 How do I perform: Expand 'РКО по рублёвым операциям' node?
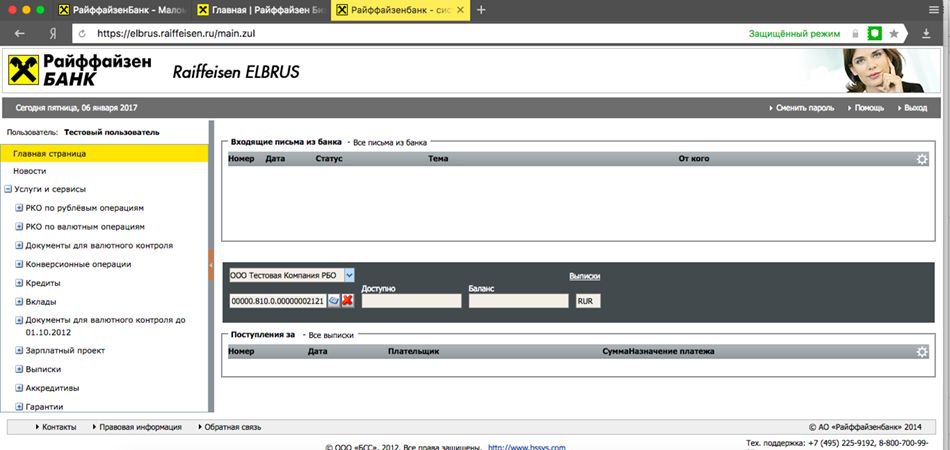(x=19, y=208)
